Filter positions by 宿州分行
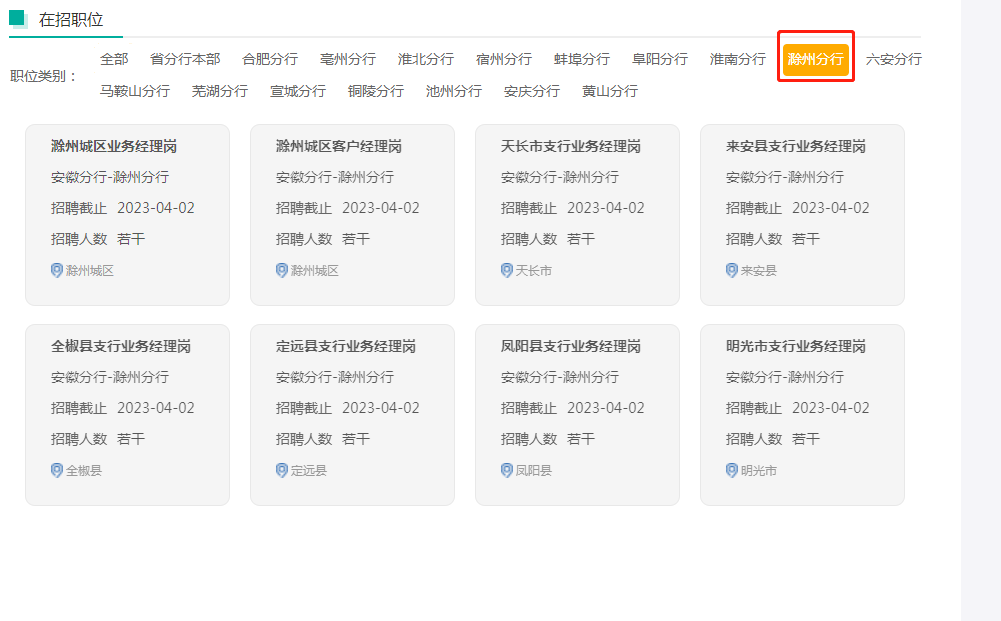1001x621 pixels. (x=504, y=59)
